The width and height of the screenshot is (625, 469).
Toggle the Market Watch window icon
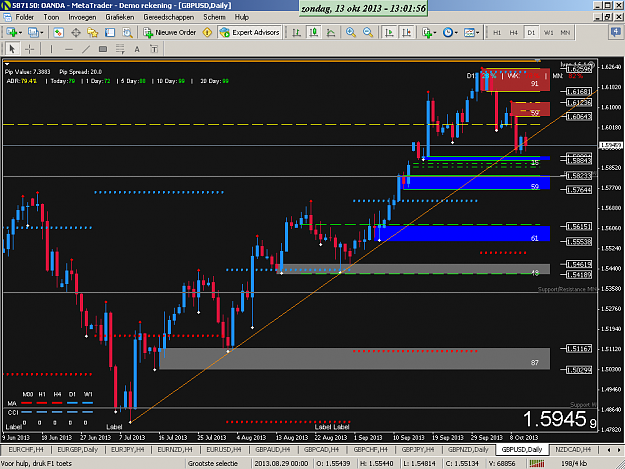(58, 32)
